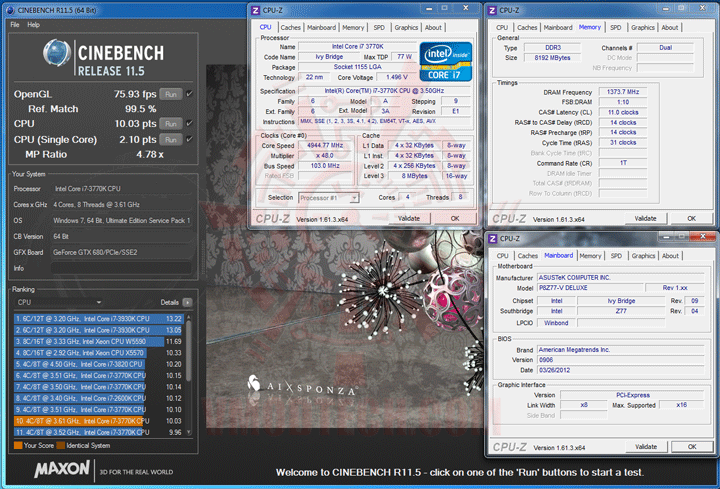Open the Processor #1 selection dropdown
This screenshot has height=489, width=720.
(328, 198)
